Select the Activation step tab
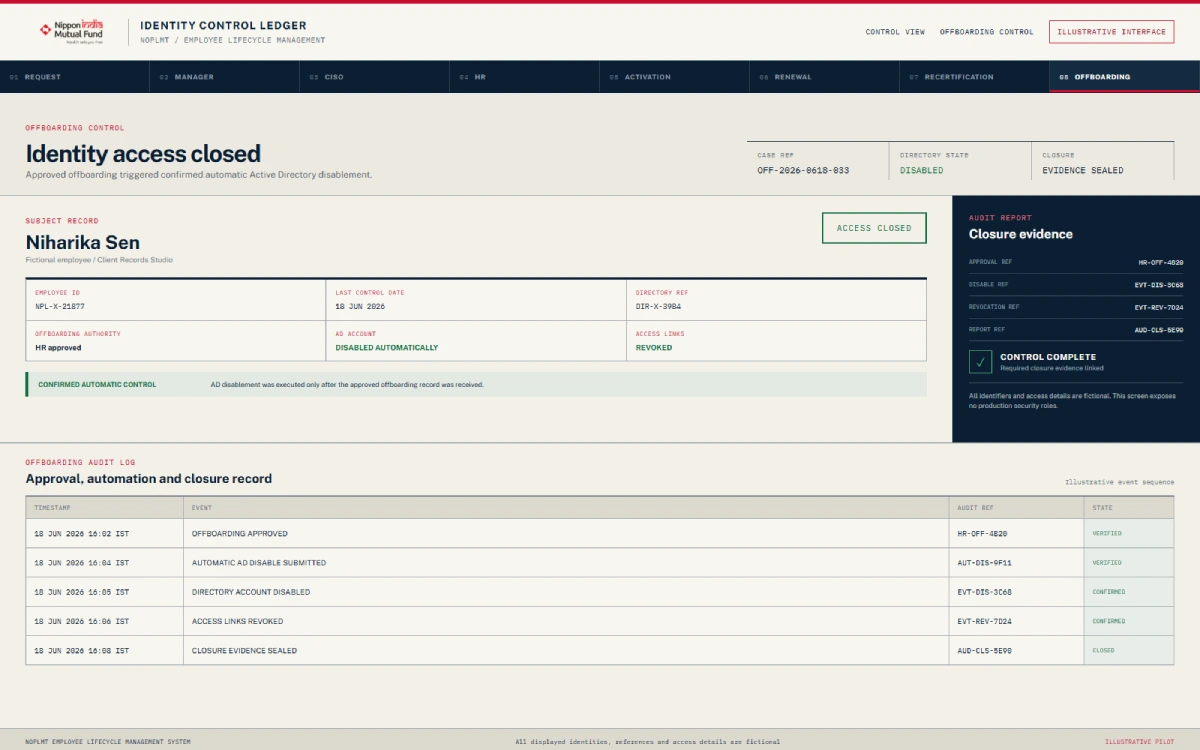The height and width of the screenshot is (750, 1200). 675,77
